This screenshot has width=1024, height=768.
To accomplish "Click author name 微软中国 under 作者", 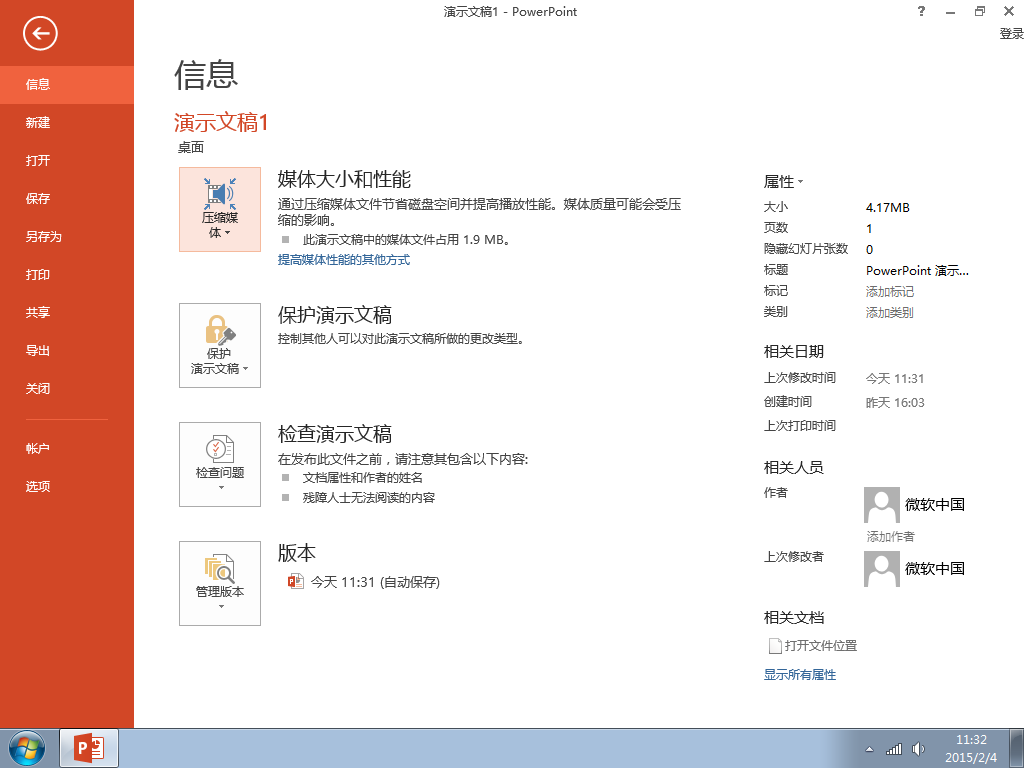I will click(935, 504).
